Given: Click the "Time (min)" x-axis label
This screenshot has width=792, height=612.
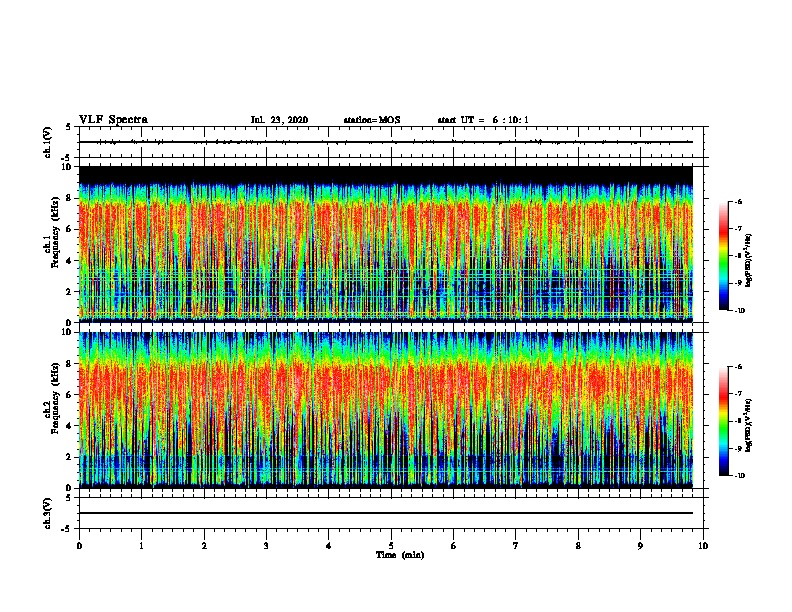Looking at the screenshot, I should (400, 555).
